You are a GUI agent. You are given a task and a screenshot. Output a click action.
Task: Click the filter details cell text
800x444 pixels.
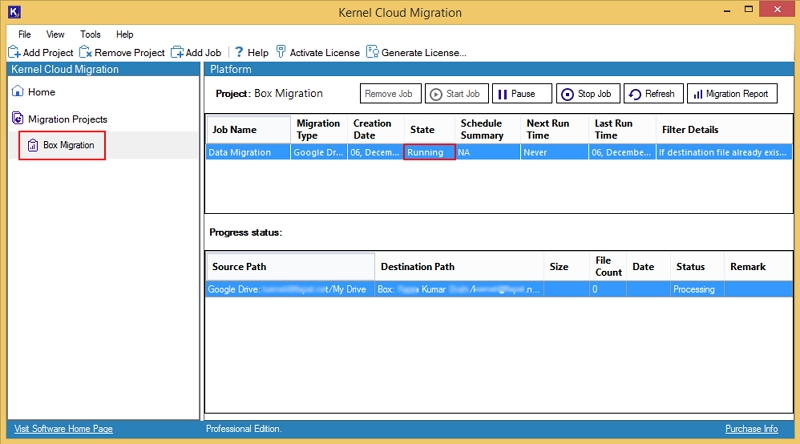(x=722, y=152)
